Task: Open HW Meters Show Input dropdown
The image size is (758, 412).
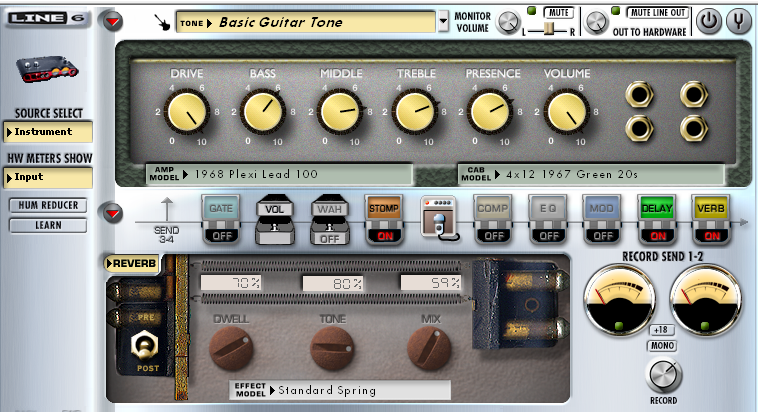Action: click(48, 177)
